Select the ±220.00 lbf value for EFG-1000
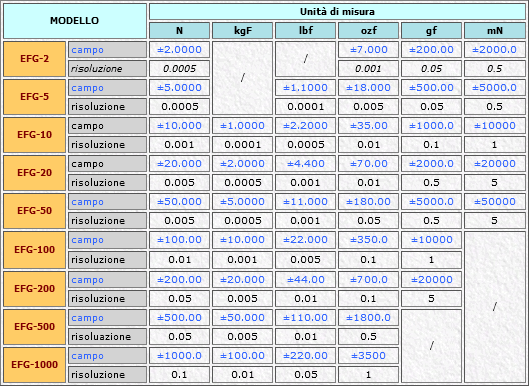Image resolution: width=529 pixels, height=386 pixels. click(306, 356)
